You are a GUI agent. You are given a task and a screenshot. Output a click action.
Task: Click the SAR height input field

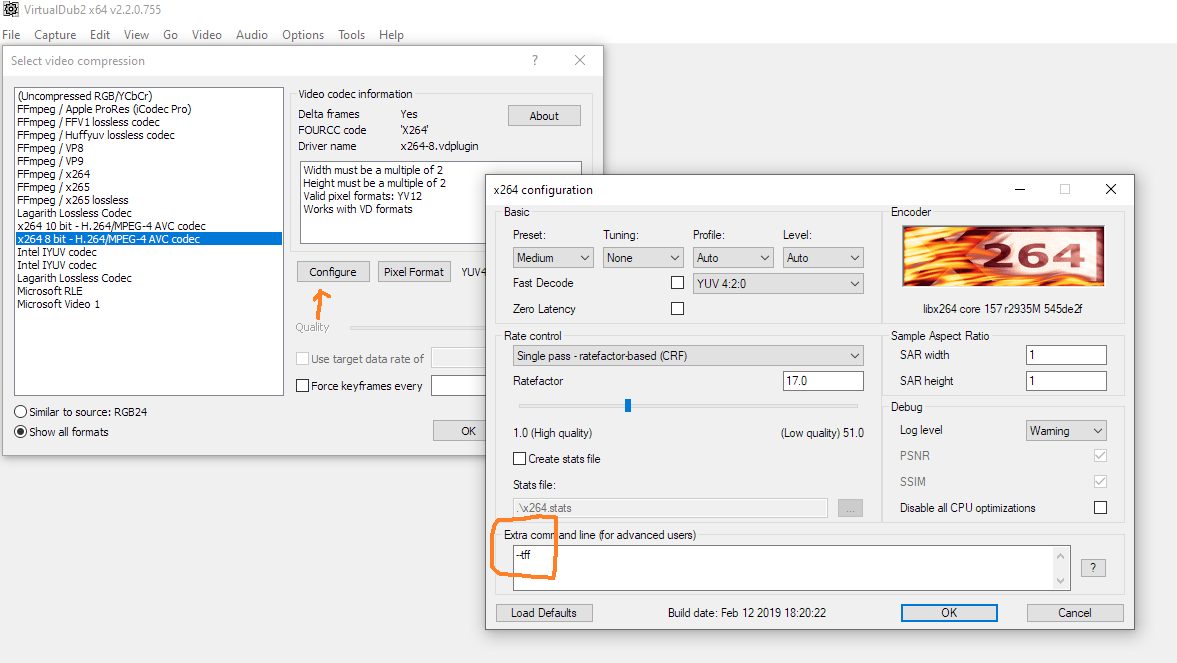[1066, 381]
